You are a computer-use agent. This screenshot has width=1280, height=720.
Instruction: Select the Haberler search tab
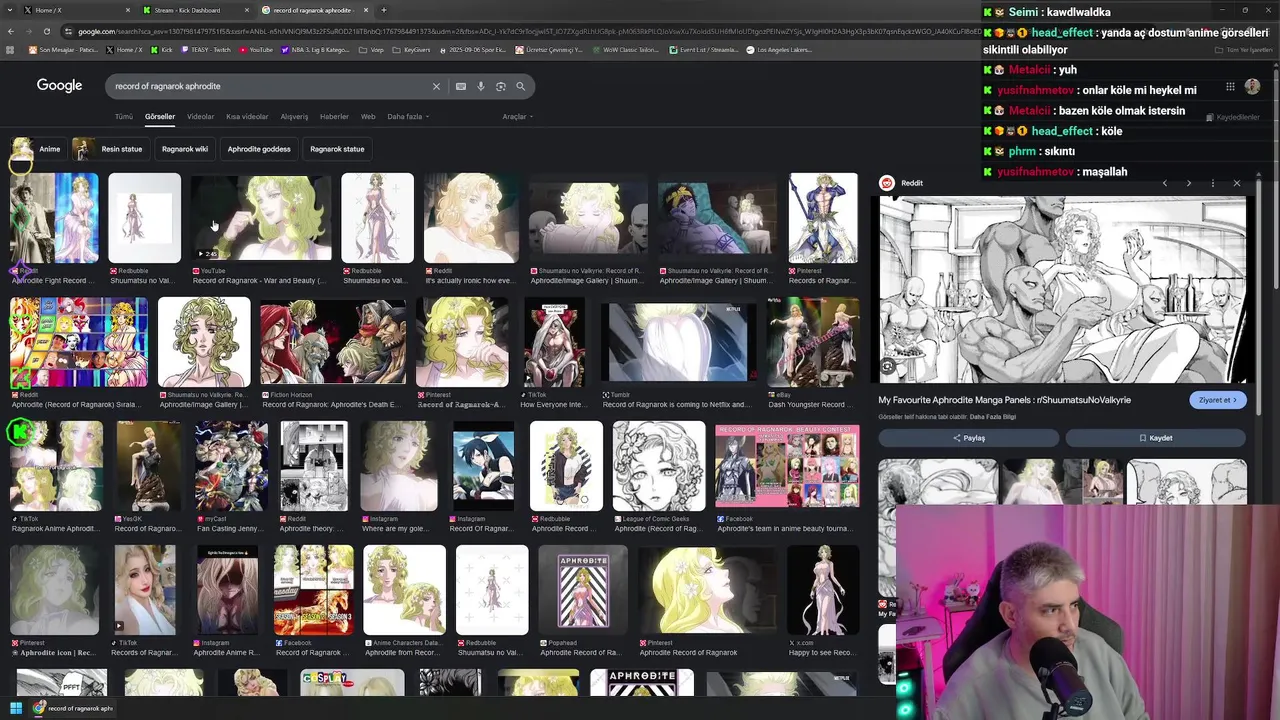334,117
